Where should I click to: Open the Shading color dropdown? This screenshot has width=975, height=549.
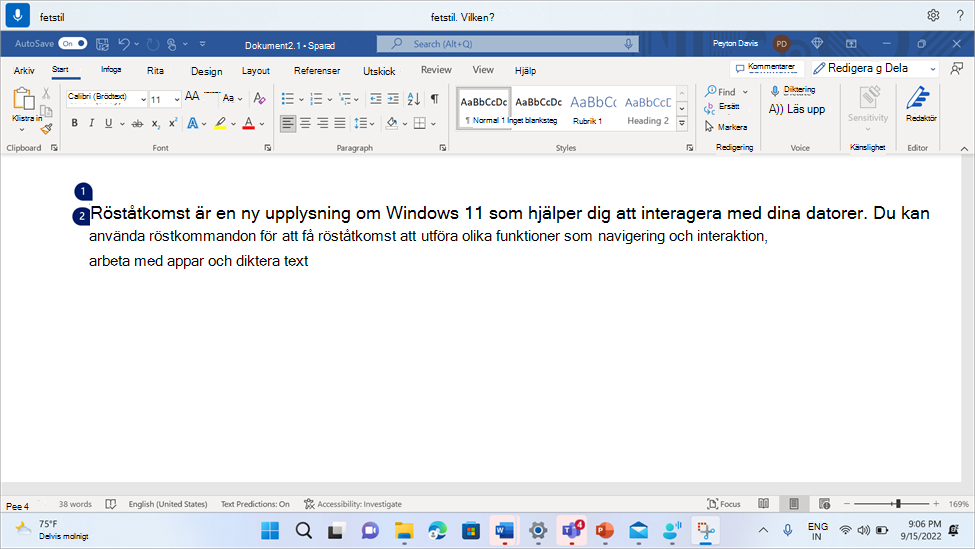coord(405,124)
